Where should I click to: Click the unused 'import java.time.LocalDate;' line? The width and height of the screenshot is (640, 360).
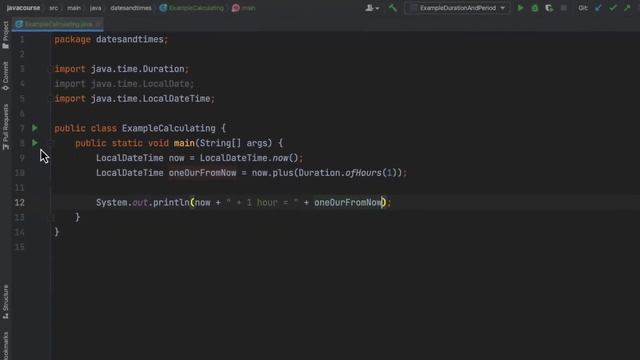tap(124, 84)
